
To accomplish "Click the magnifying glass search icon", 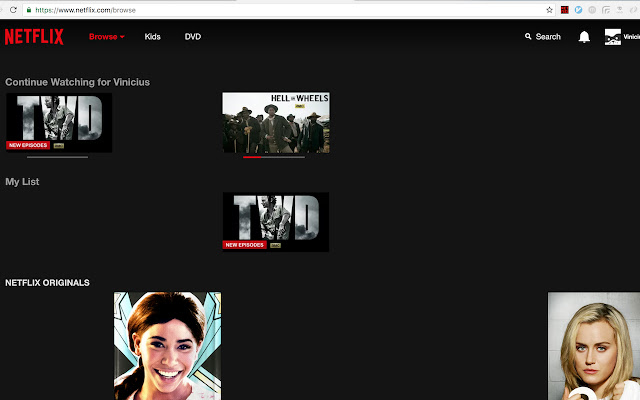I will click(x=528, y=36).
